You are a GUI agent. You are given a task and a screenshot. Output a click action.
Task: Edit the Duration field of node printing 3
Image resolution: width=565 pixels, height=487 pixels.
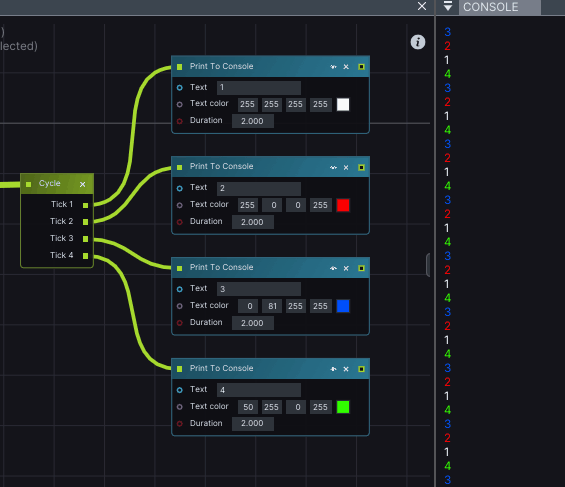(x=253, y=323)
